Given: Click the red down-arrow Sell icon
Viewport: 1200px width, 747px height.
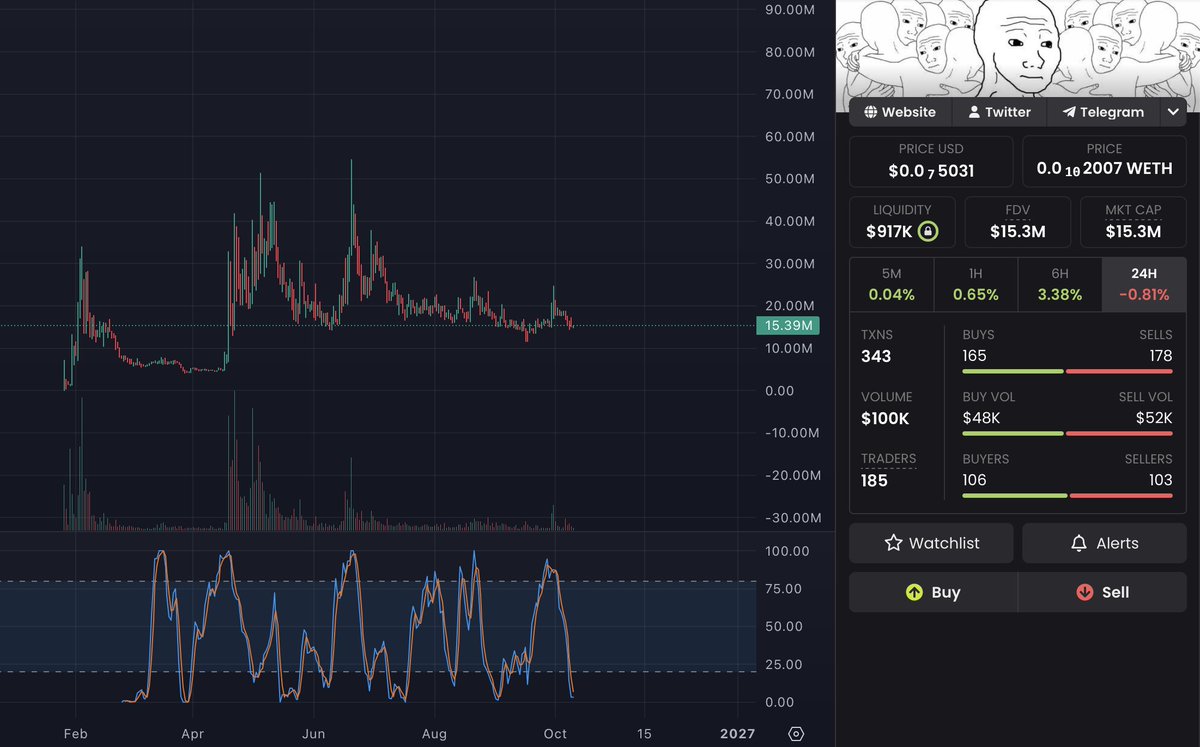Looking at the screenshot, I should tap(1085, 592).
